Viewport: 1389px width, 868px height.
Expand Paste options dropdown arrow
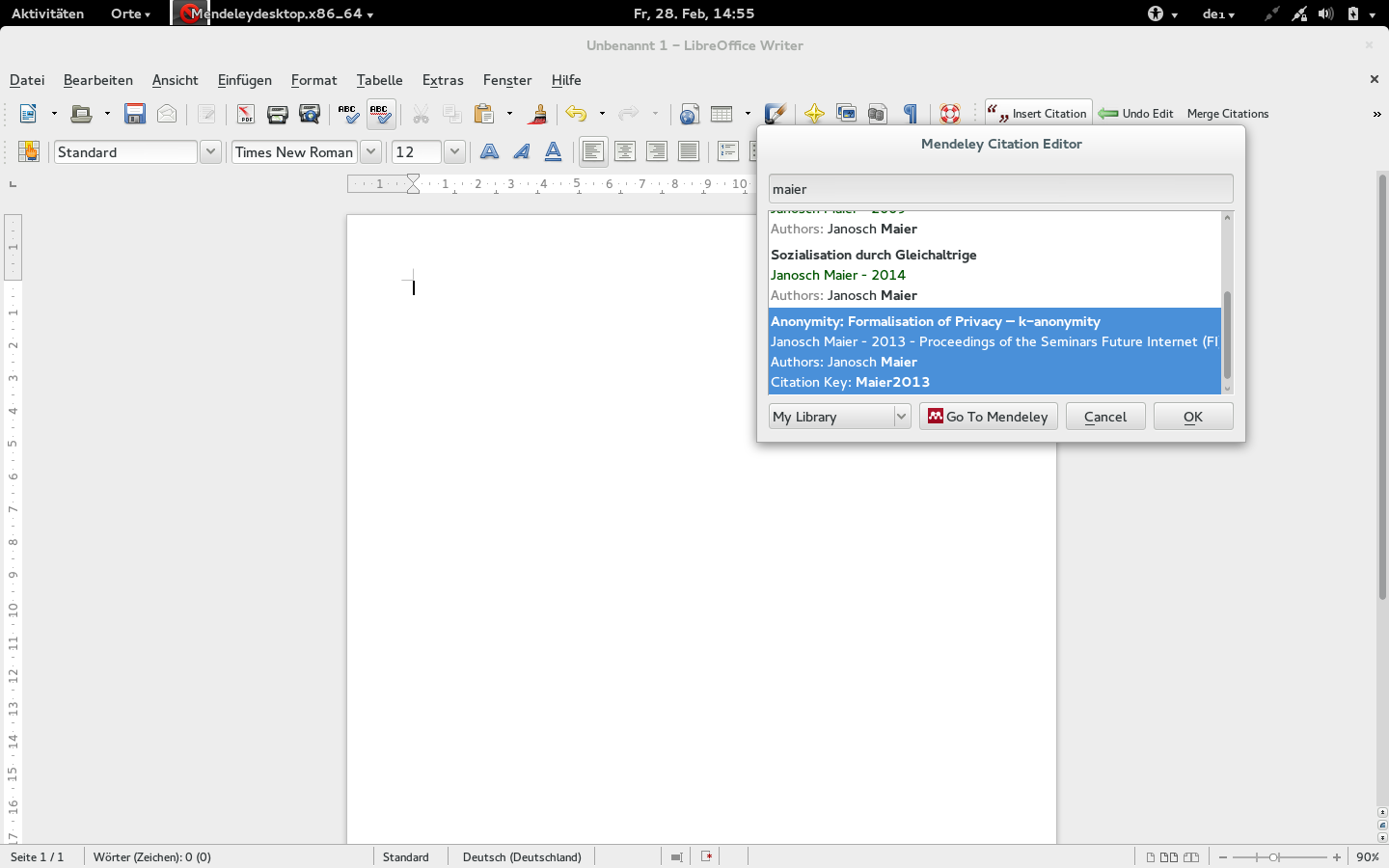point(510,114)
